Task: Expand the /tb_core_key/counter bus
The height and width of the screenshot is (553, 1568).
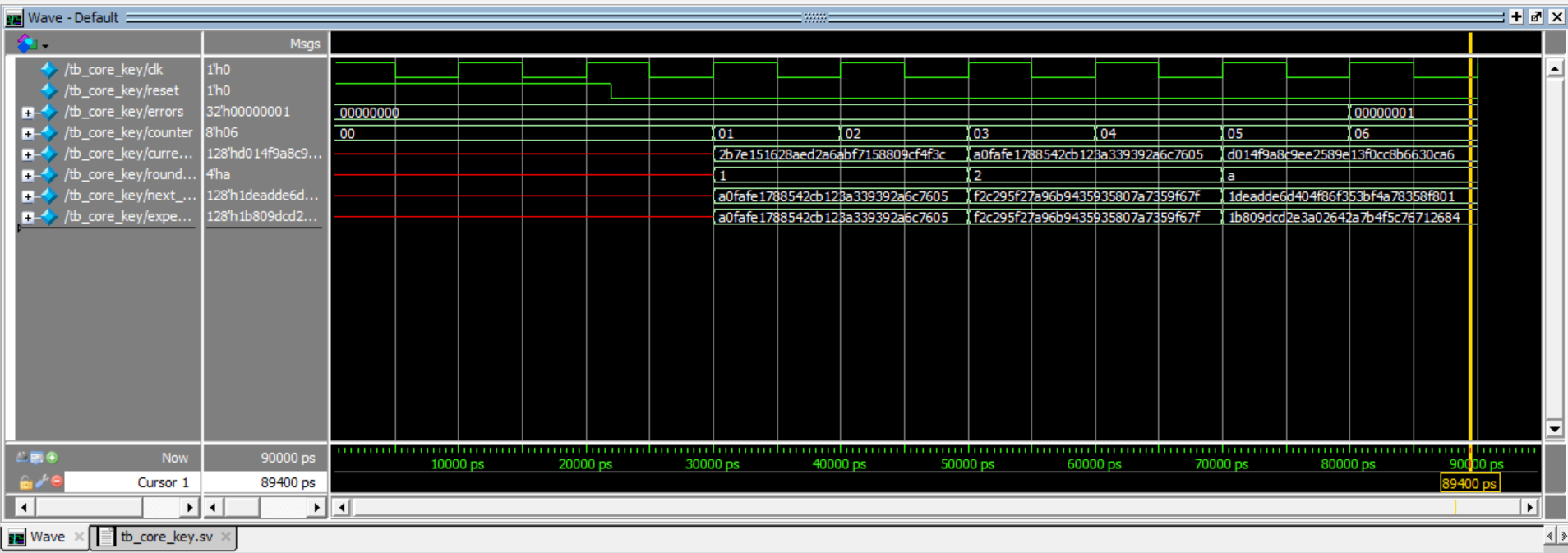Action: pos(28,133)
